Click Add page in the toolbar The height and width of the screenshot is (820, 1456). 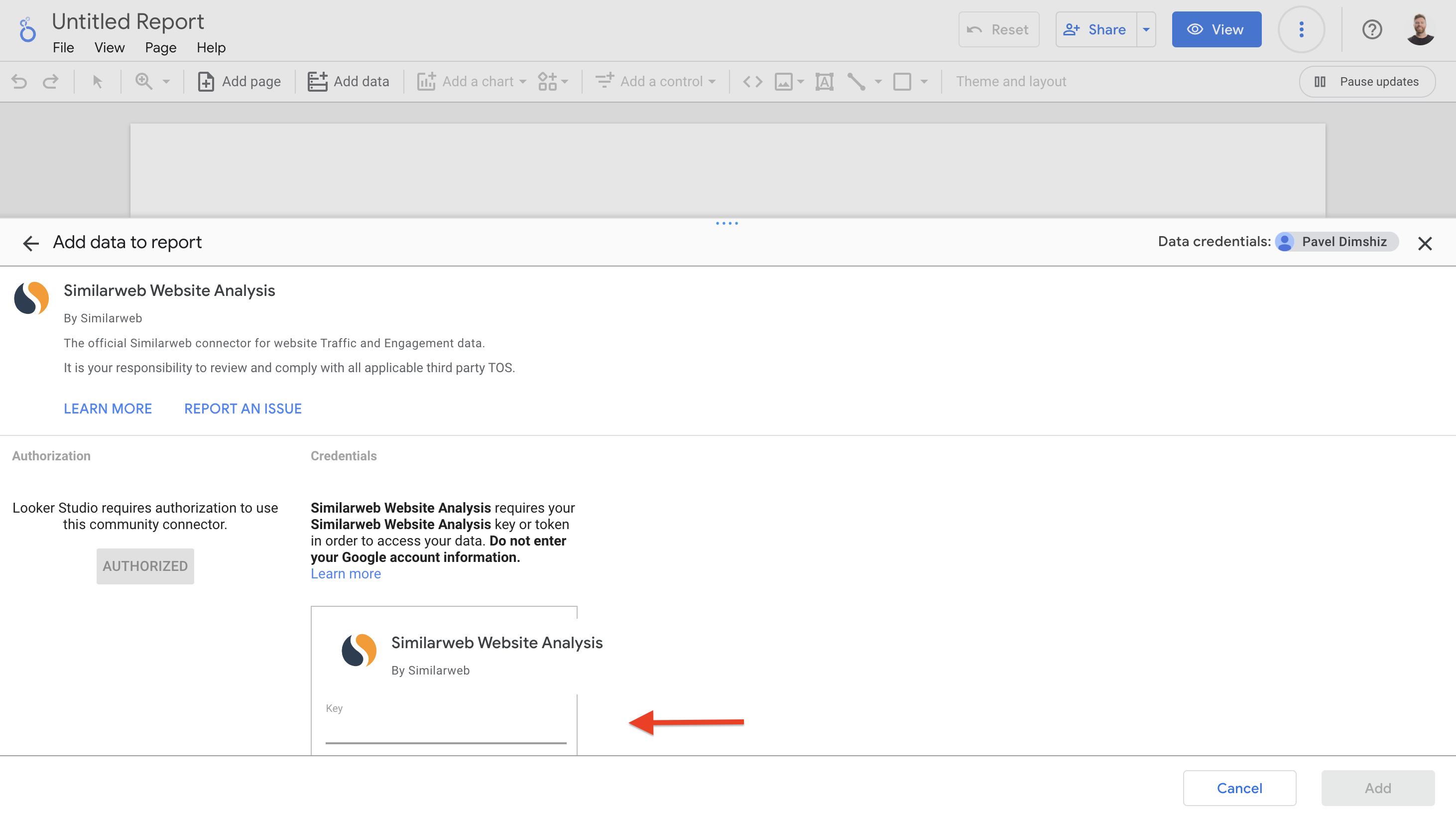pos(239,81)
